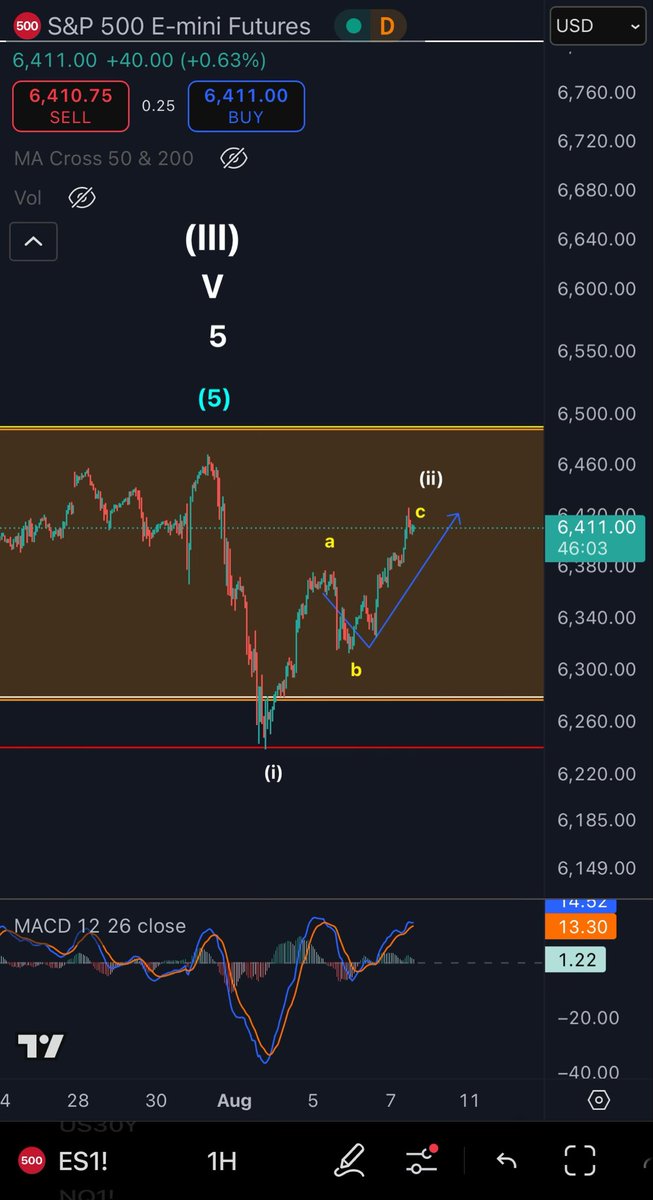Select the (III) wave label annotation
The width and height of the screenshot is (653, 1200).
(x=213, y=239)
